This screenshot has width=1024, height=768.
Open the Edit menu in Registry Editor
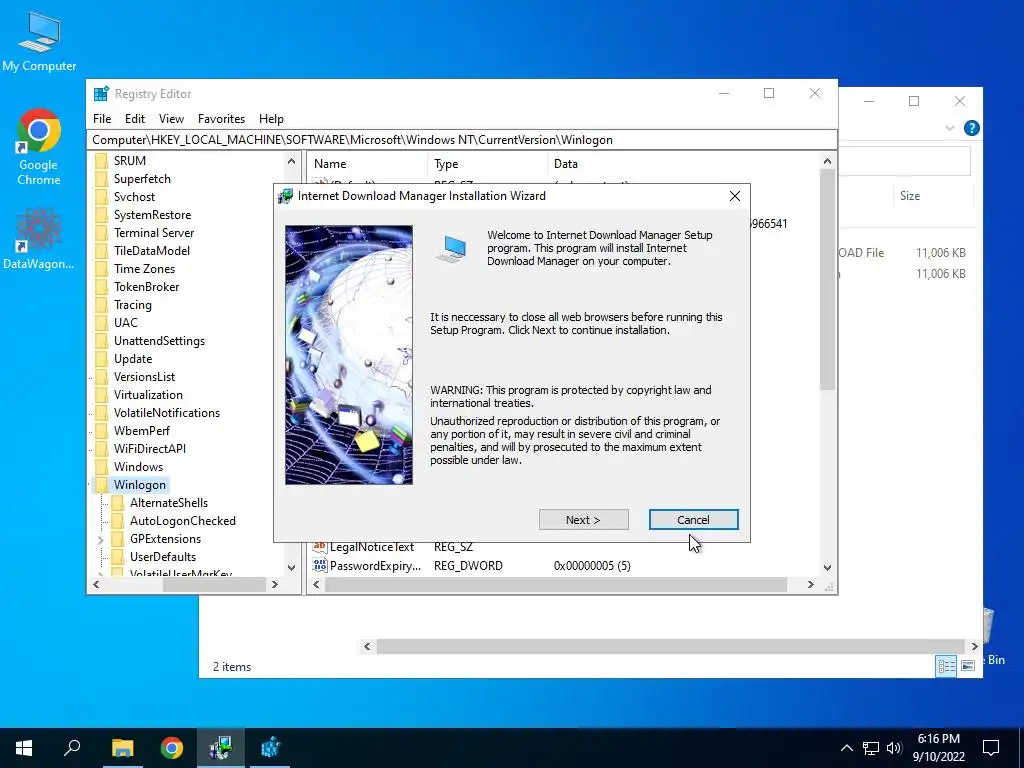(x=135, y=119)
